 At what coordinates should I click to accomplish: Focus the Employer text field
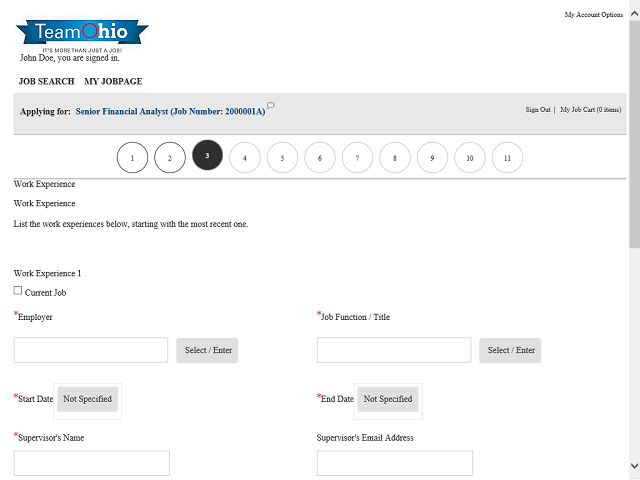(x=91, y=350)
